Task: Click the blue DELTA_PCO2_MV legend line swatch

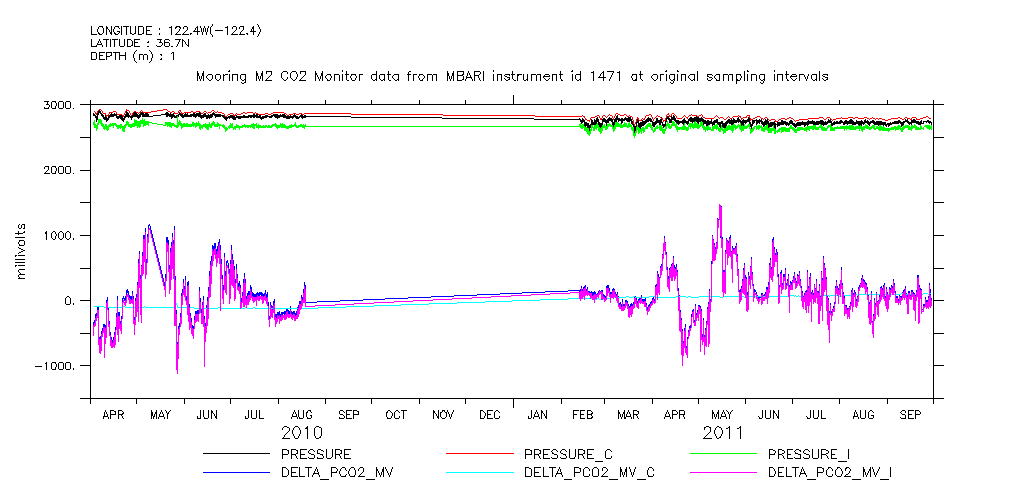Action: tap(236, 470)
